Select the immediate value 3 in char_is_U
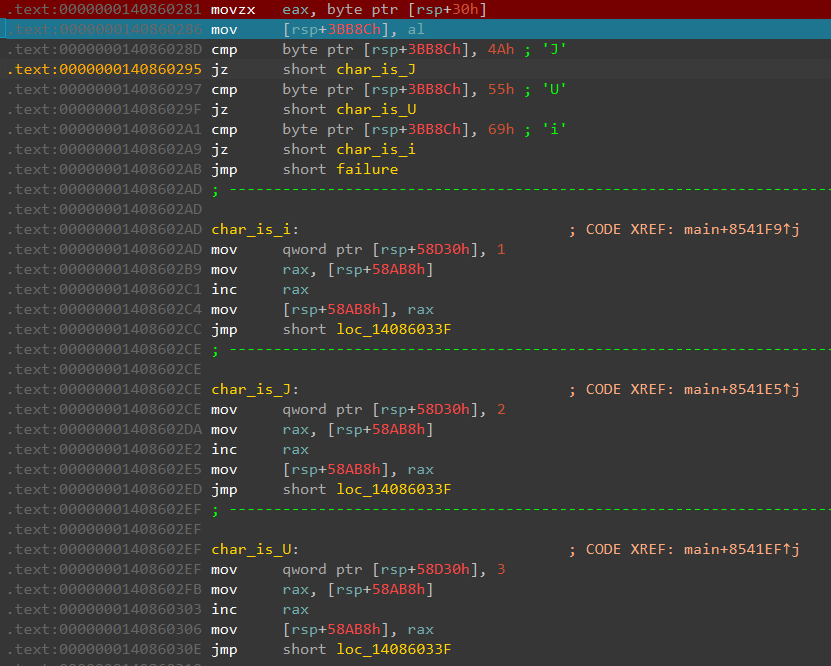The width and height of the screenshot is (831, 666). (x=501, y=569)
